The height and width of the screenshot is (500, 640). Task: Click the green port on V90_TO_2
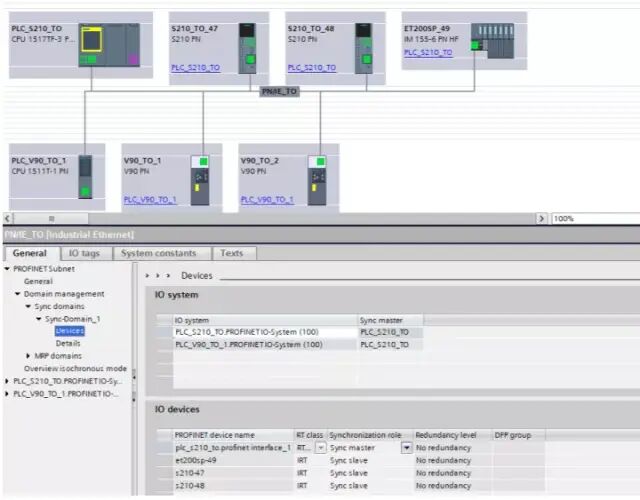coord(321,162)
